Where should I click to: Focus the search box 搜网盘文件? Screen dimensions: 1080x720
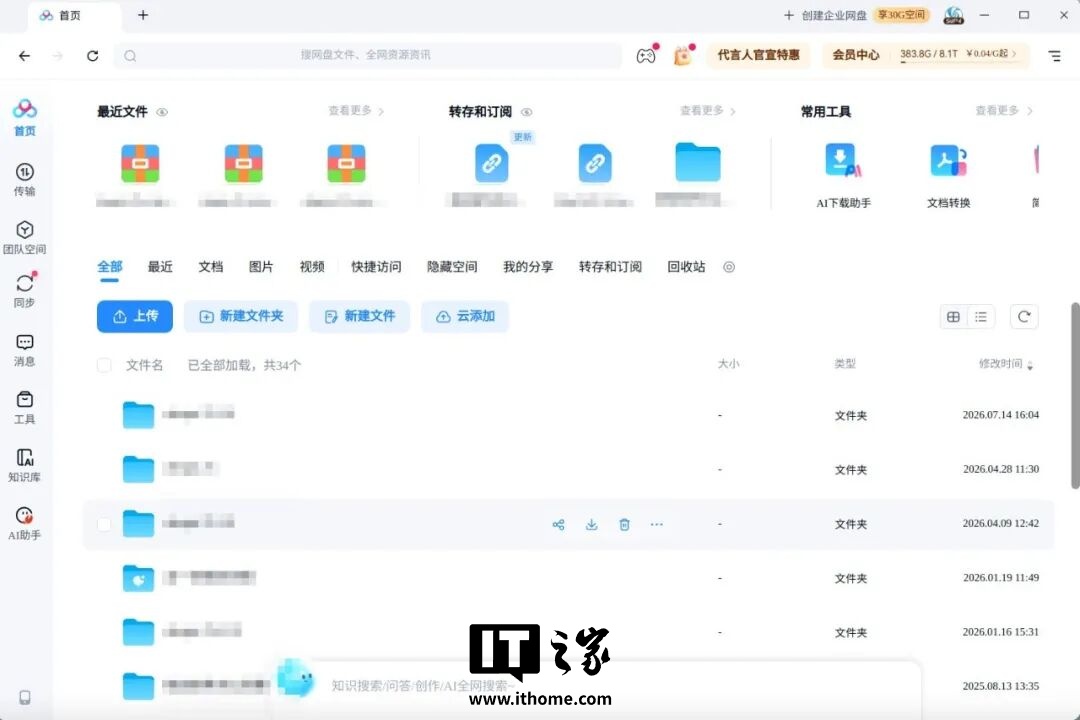pos(368,55)
